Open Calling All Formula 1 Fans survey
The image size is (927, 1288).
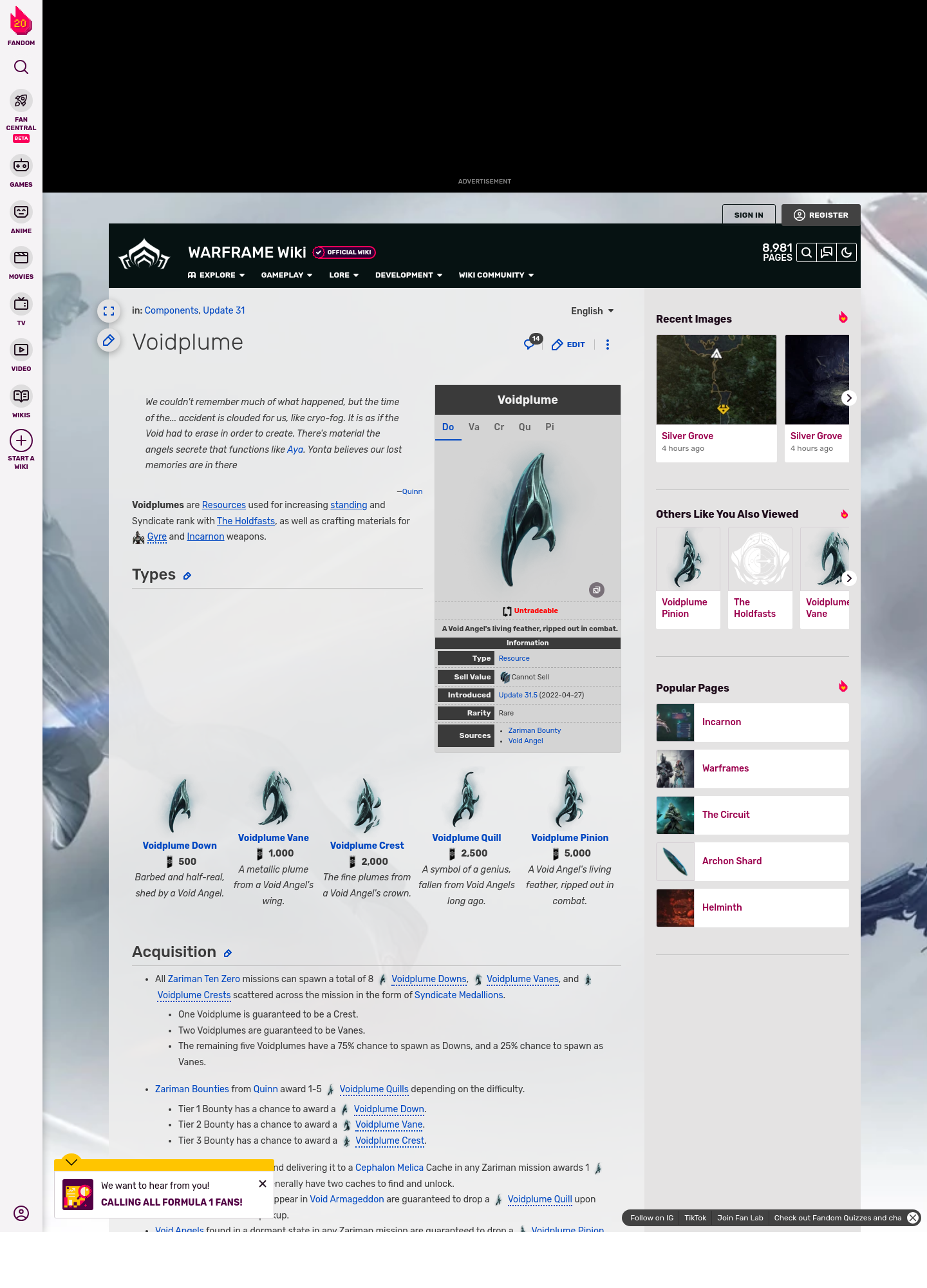tap(172, 1202)
